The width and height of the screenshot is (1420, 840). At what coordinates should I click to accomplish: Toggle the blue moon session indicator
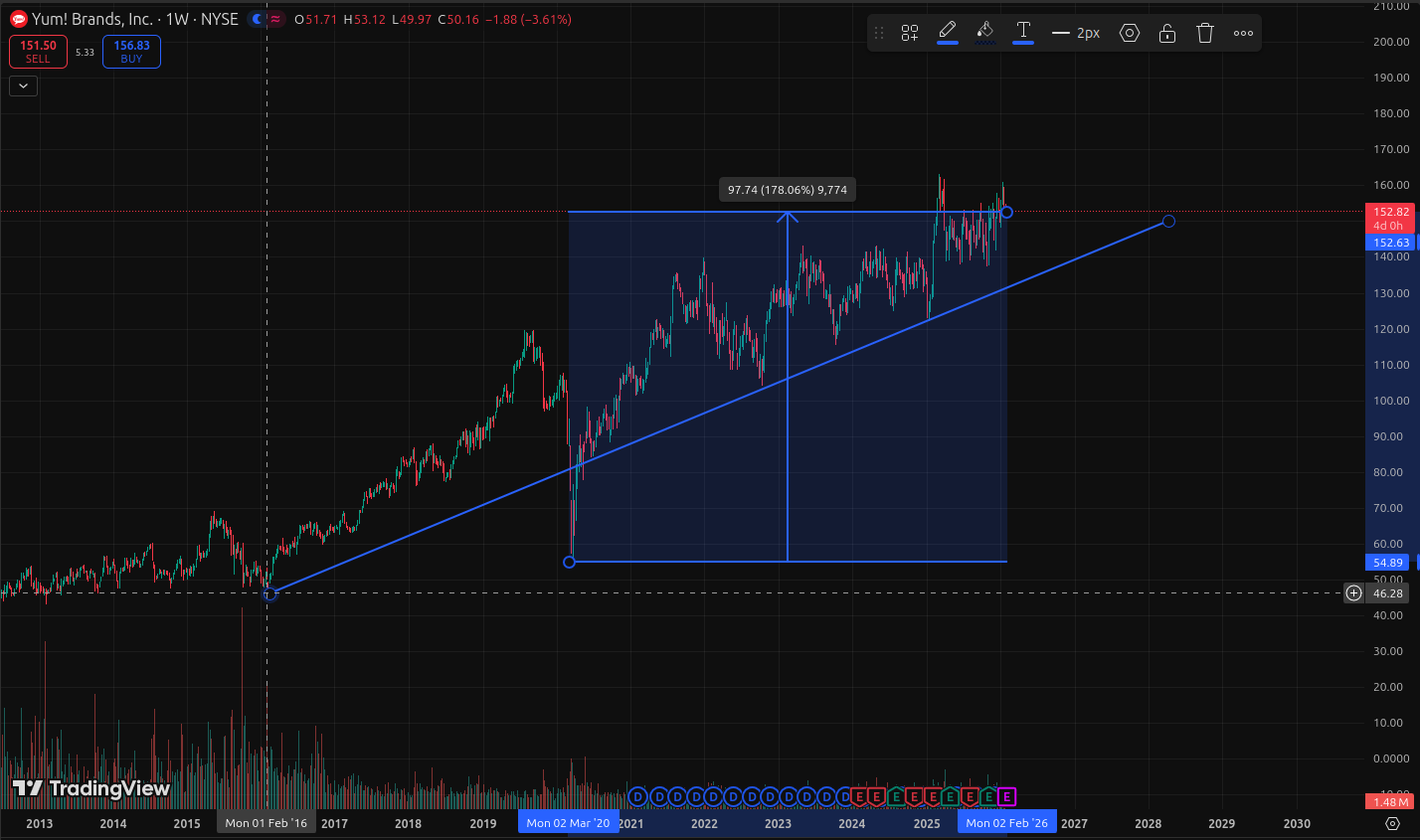coord(257,19)
